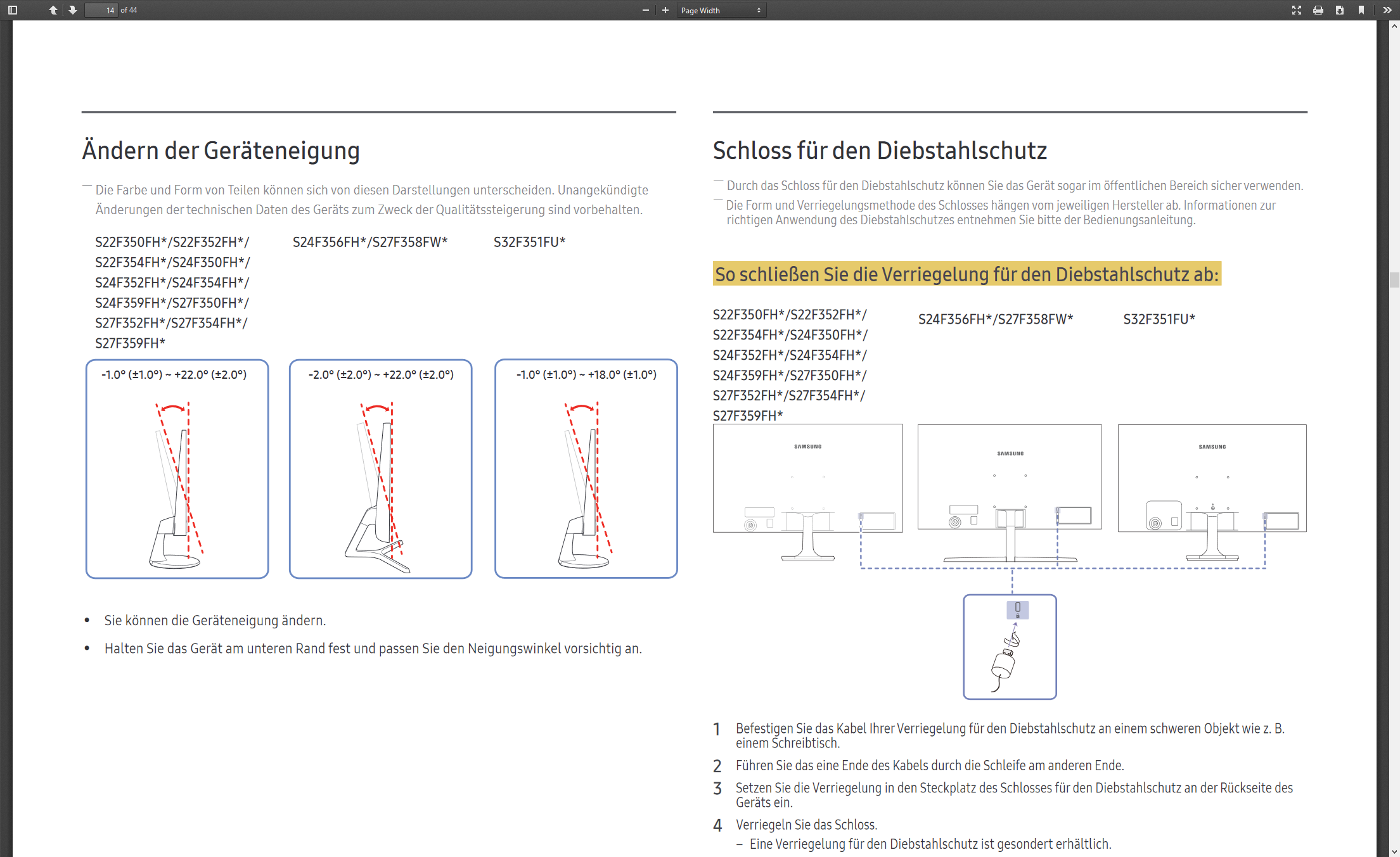Open the Page Width zoom dropdown

(x=721, y=10)
